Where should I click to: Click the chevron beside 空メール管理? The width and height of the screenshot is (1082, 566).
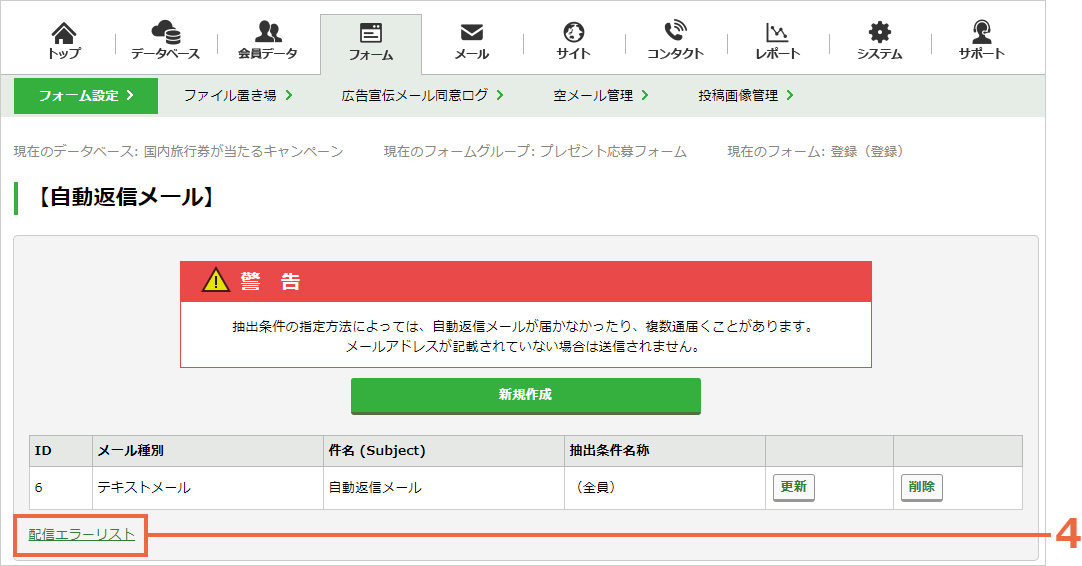(645, 95)
